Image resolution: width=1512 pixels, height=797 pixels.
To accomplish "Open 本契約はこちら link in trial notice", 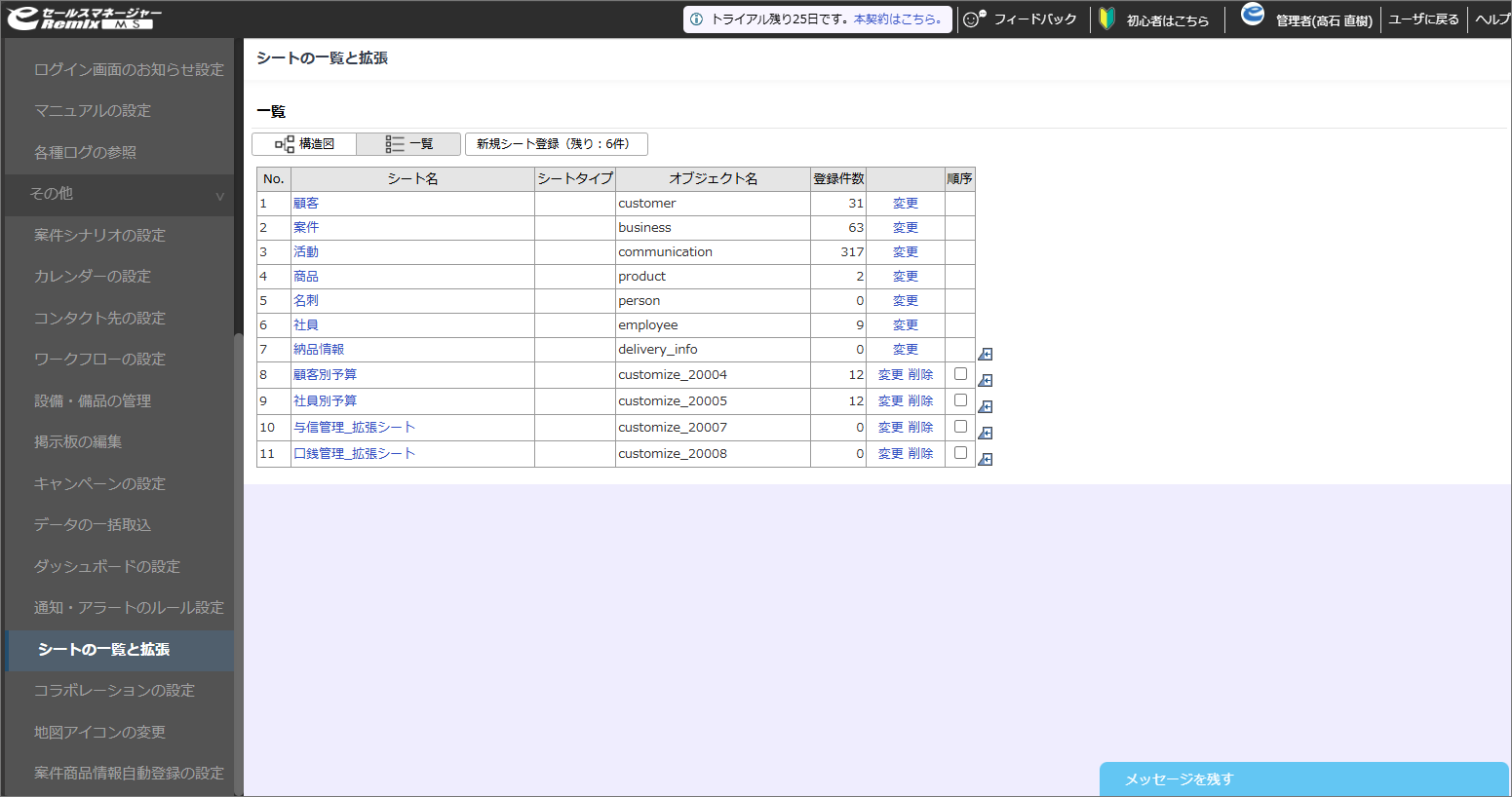I will pos(898,19).
